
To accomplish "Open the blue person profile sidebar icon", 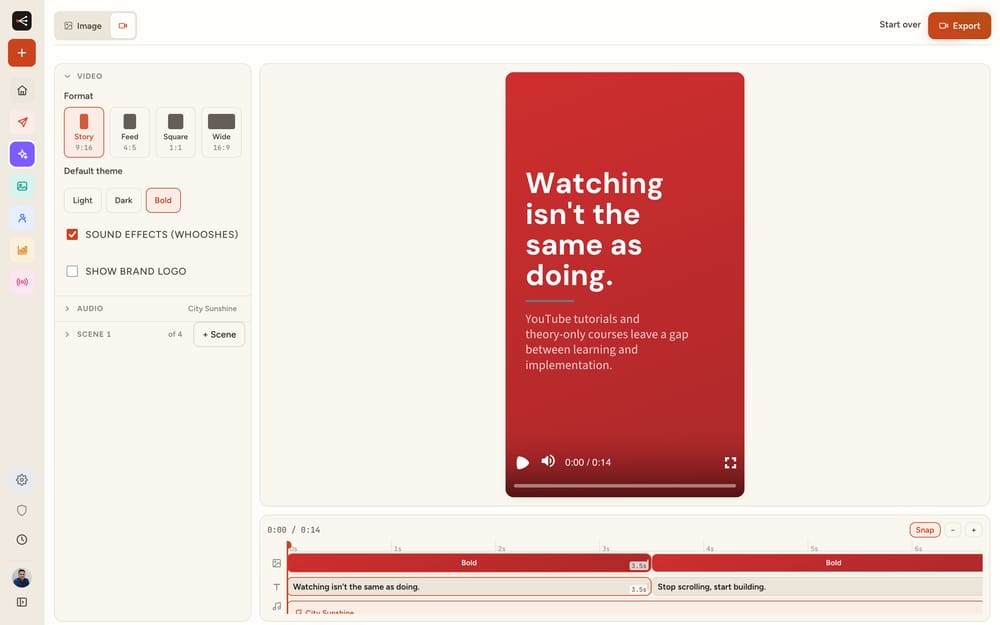I will [x=22, y=217].
